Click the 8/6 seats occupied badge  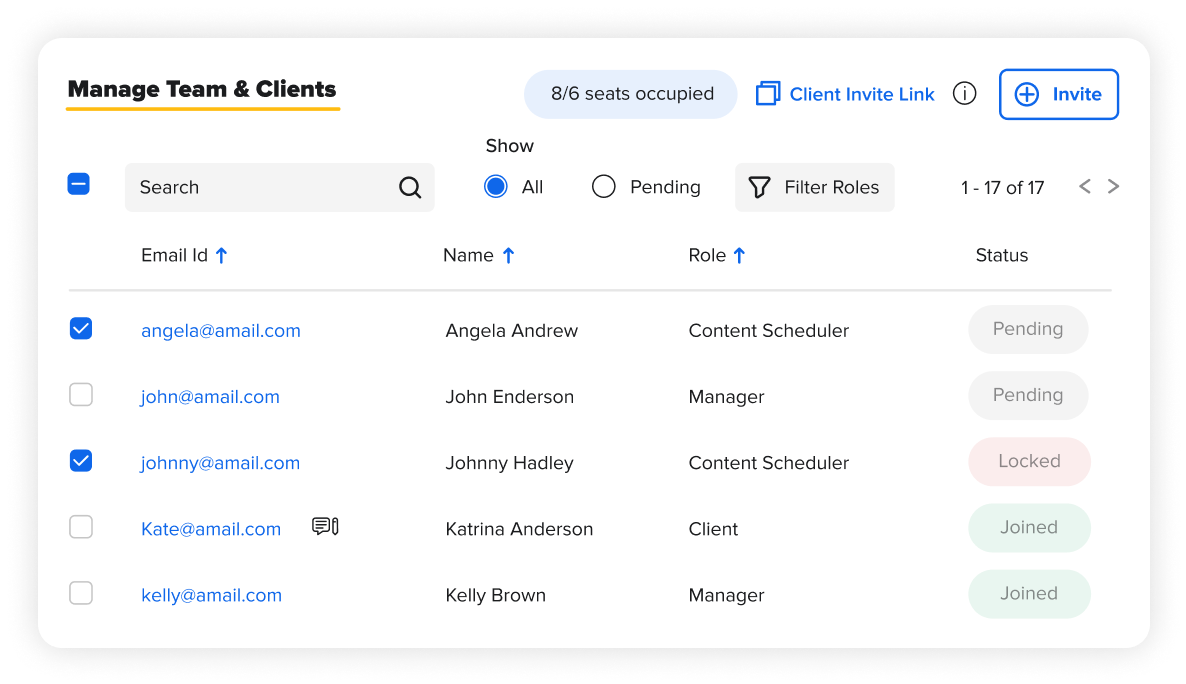[x=631, y=94]
